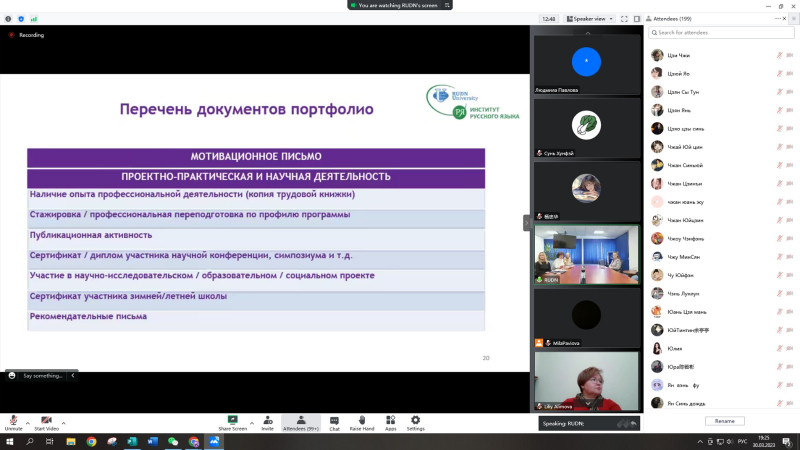Open the Apps icon in the toolbar
The height and width of the screenshot is (450, 800).
point(390,421)
